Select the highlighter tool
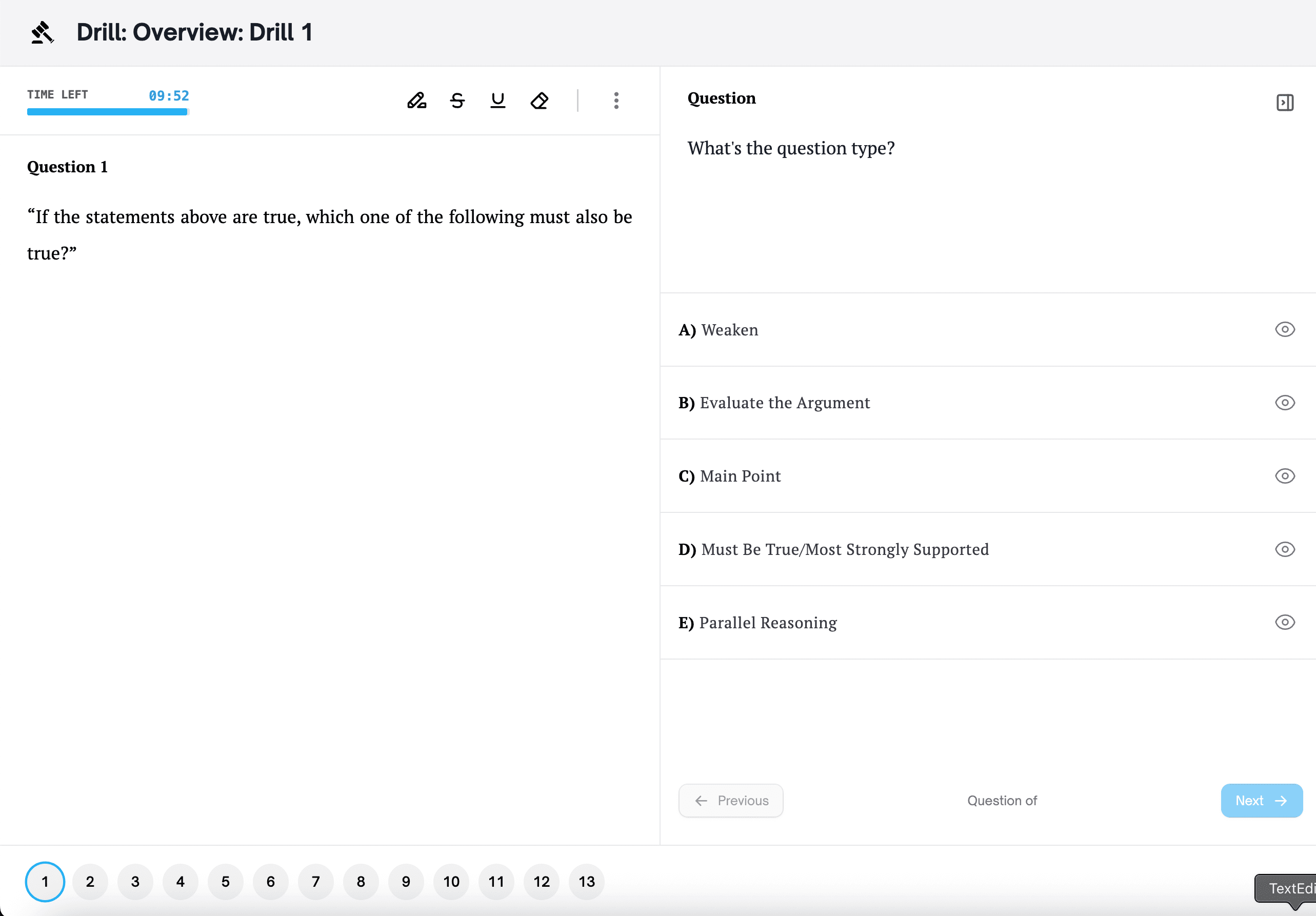This screenshot has height=916, width=1316. 416,101
